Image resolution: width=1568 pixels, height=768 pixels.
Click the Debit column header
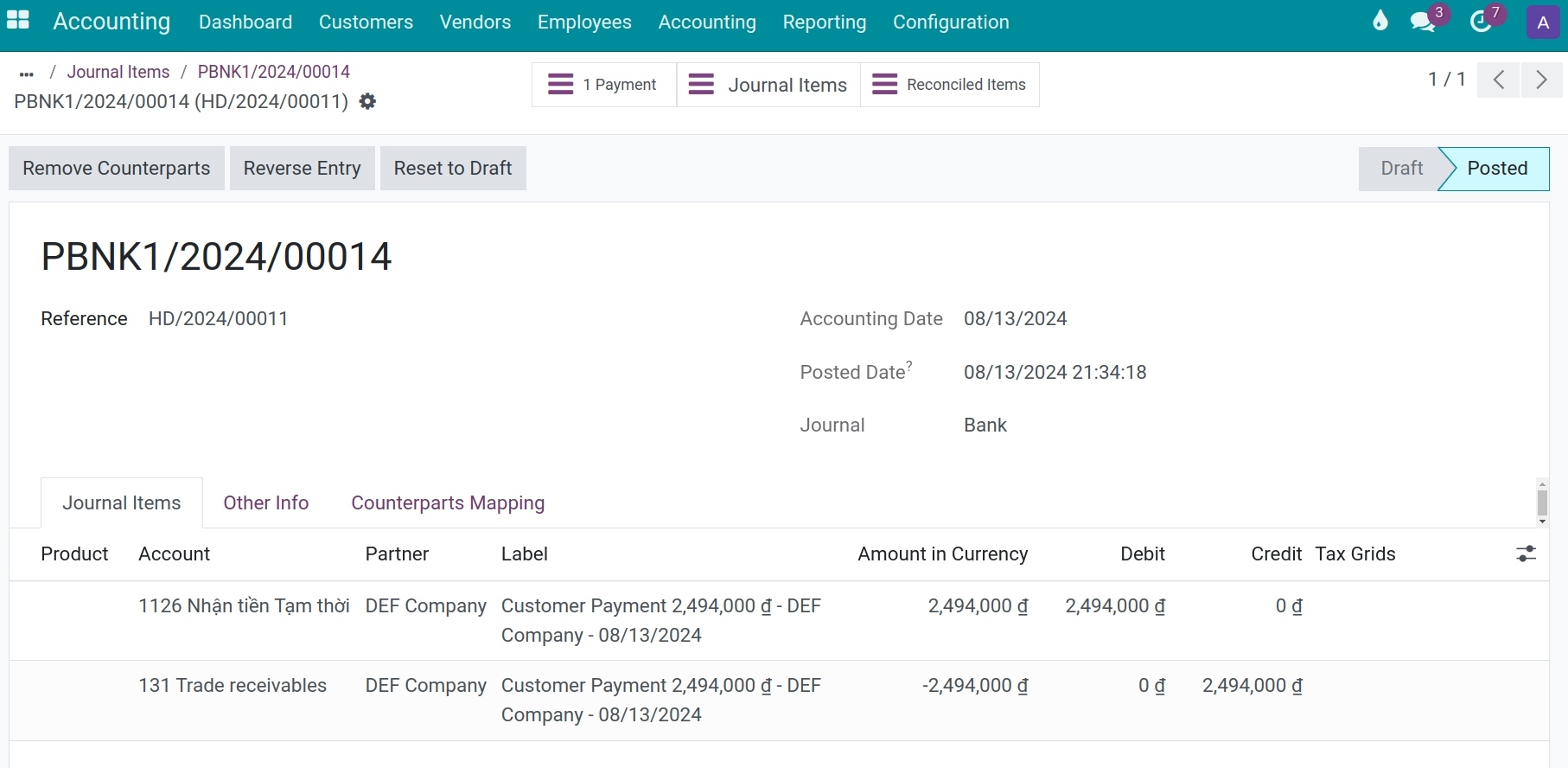pyautogui.click(x=1143, y=554)
